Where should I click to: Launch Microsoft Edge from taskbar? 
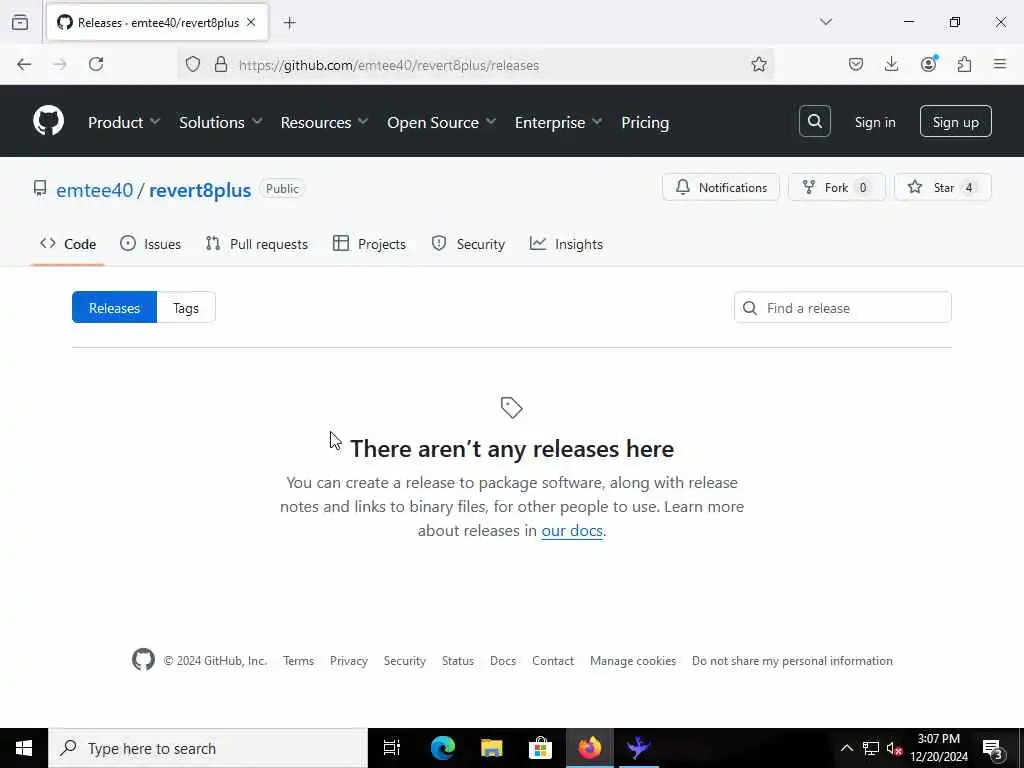coord(442,748)
